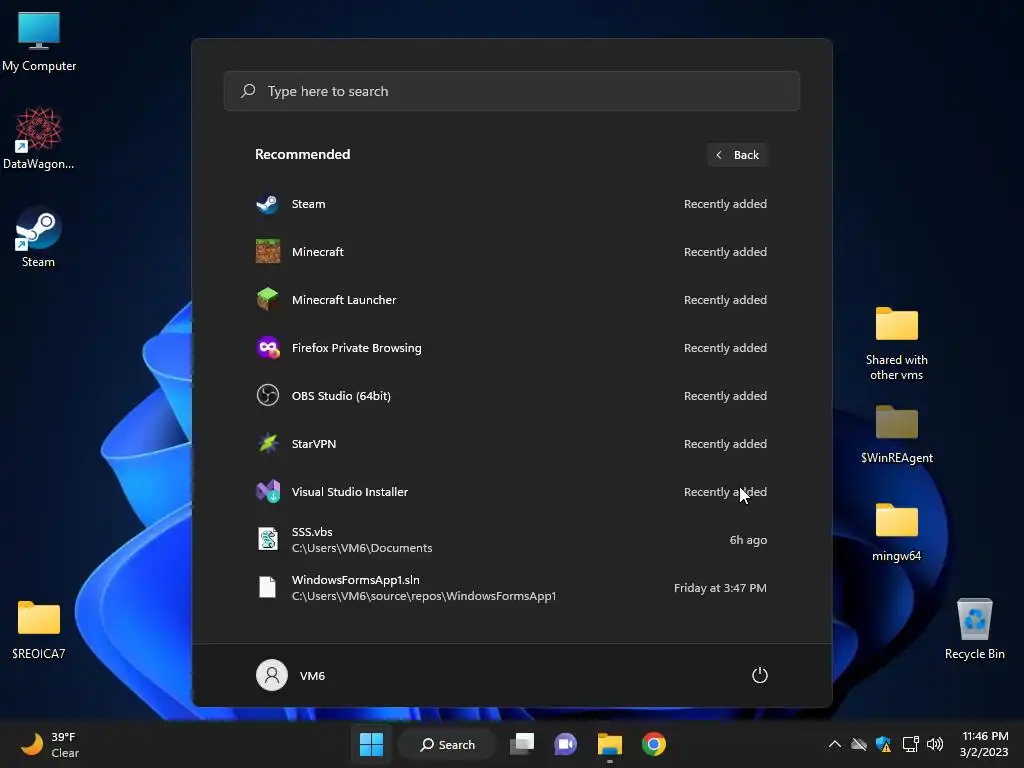Screen dimensions: 1024x768
Task: Click the Back button in Recommended
Action: 737,155
